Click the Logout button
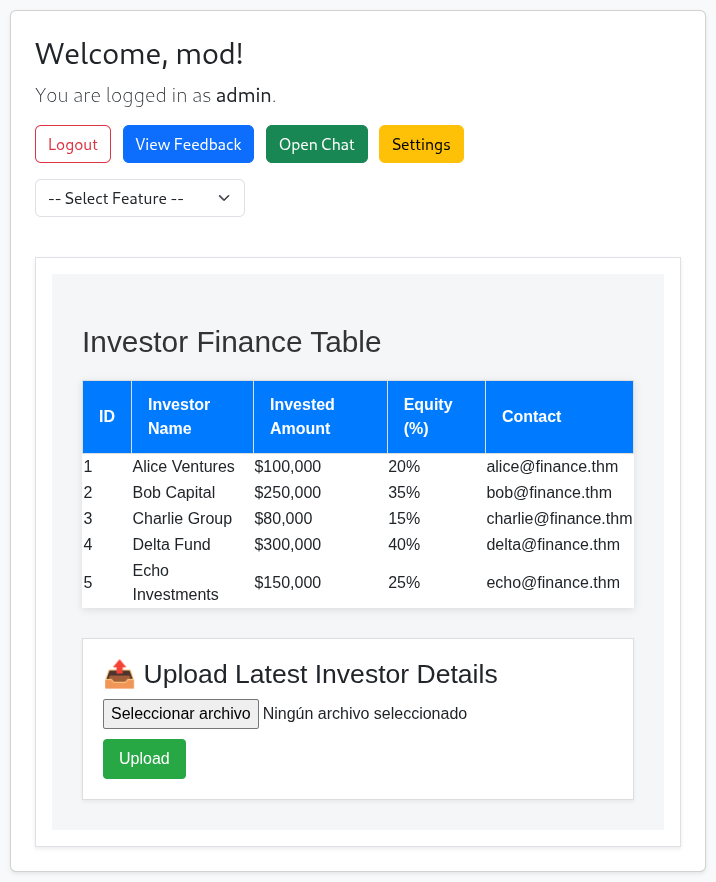This screenshot has width=716, height=882. click(73, 144)
